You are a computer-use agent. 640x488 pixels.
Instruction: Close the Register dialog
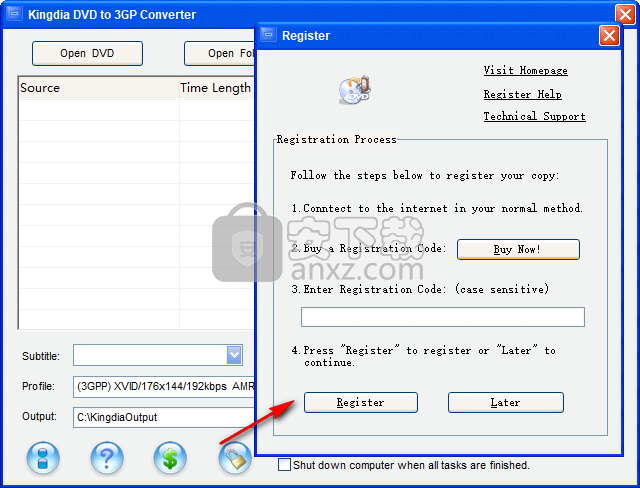pos(609,36)
